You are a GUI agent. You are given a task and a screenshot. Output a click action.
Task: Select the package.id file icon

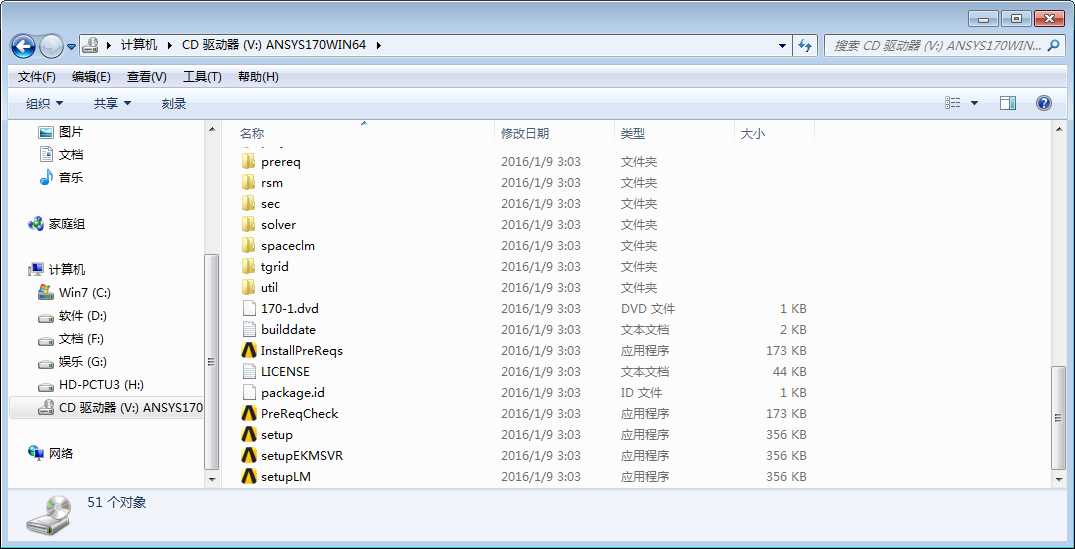tap(248, 393)
